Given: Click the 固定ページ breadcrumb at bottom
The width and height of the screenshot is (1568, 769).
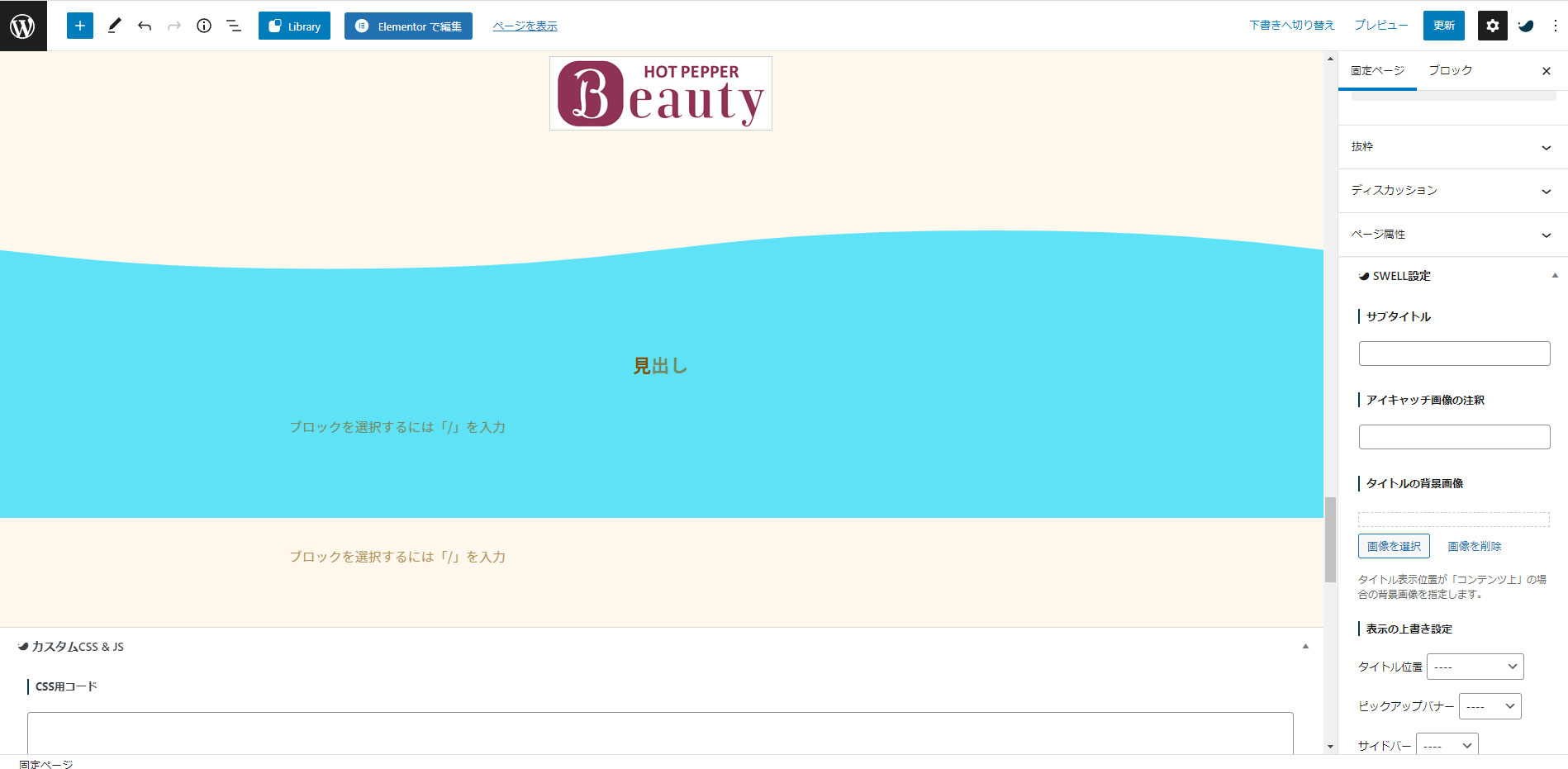Looking at the screenshot, I should coord(46,764).
